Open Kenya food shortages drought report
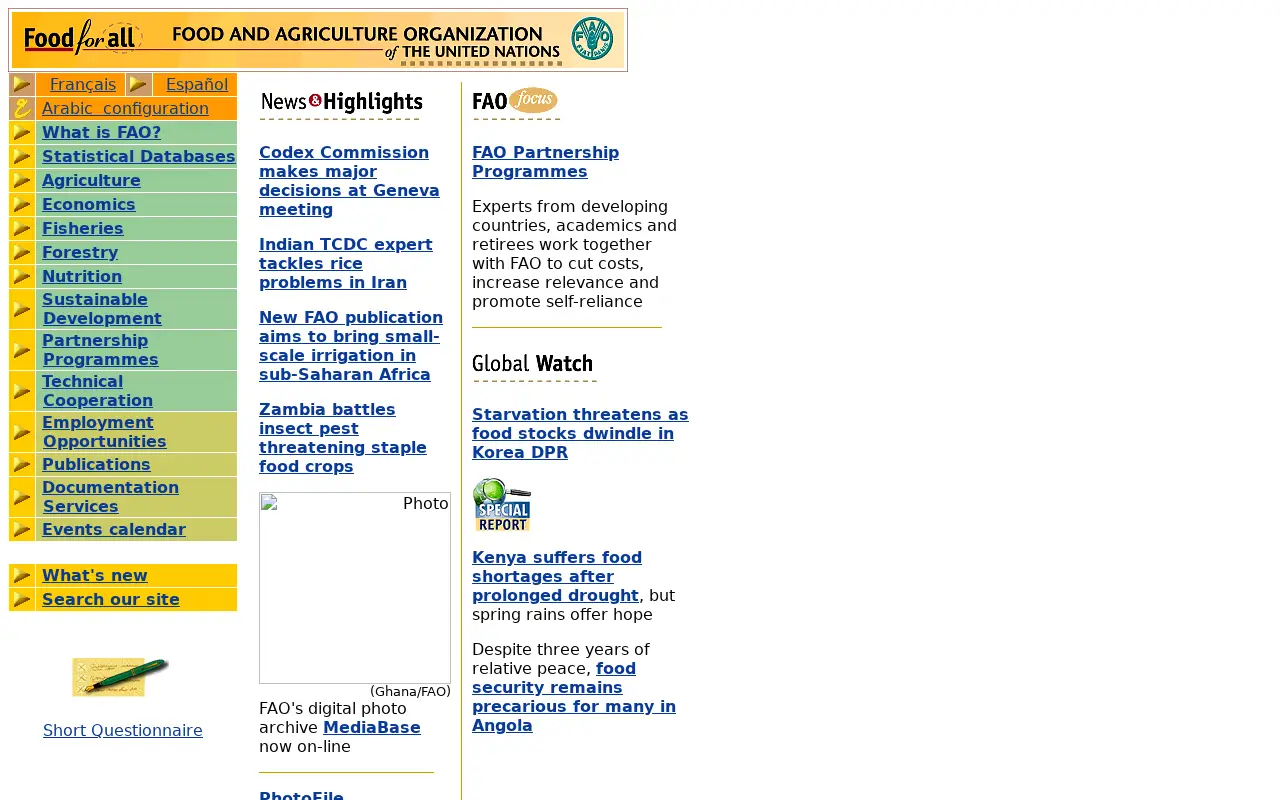 (x=557, y=577)
